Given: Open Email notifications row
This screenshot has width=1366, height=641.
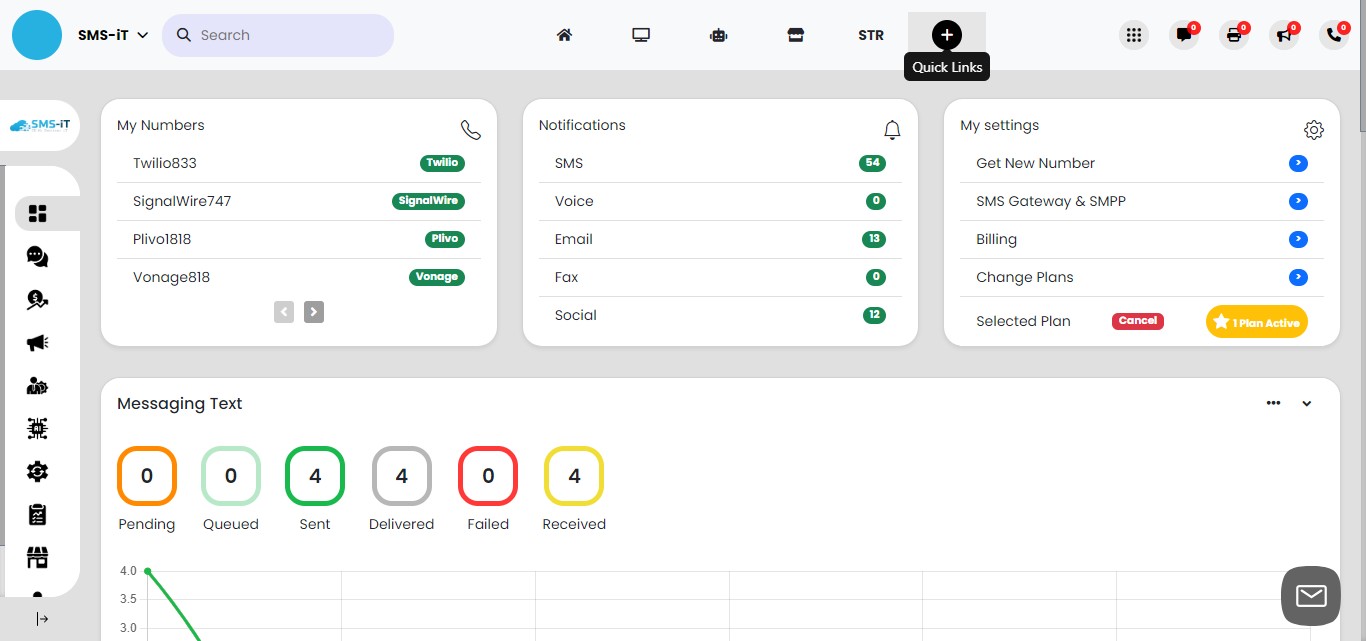Looking at the screenshot, I should click(720, 239).
